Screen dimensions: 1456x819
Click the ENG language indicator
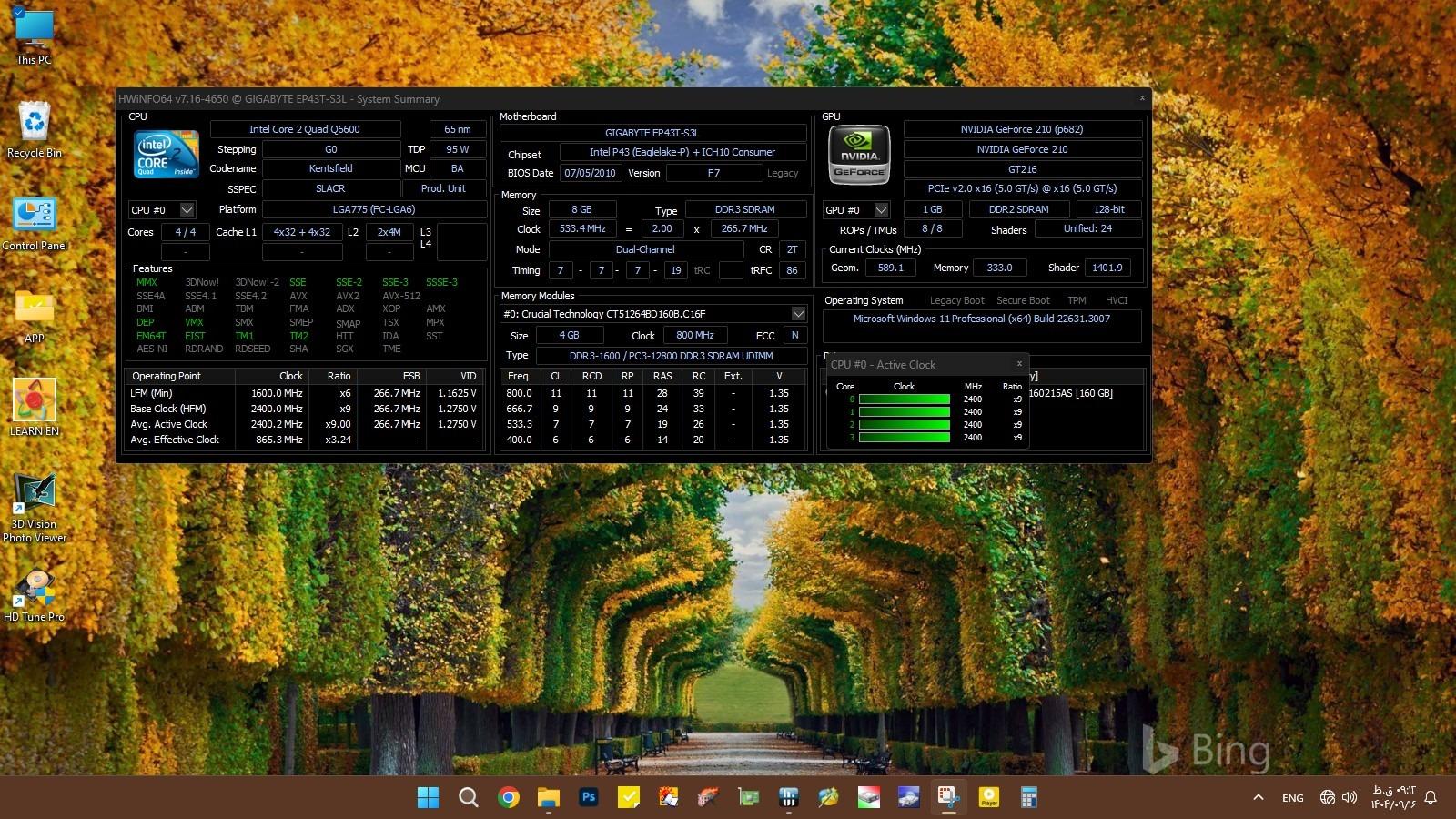tap(1292, 798)
